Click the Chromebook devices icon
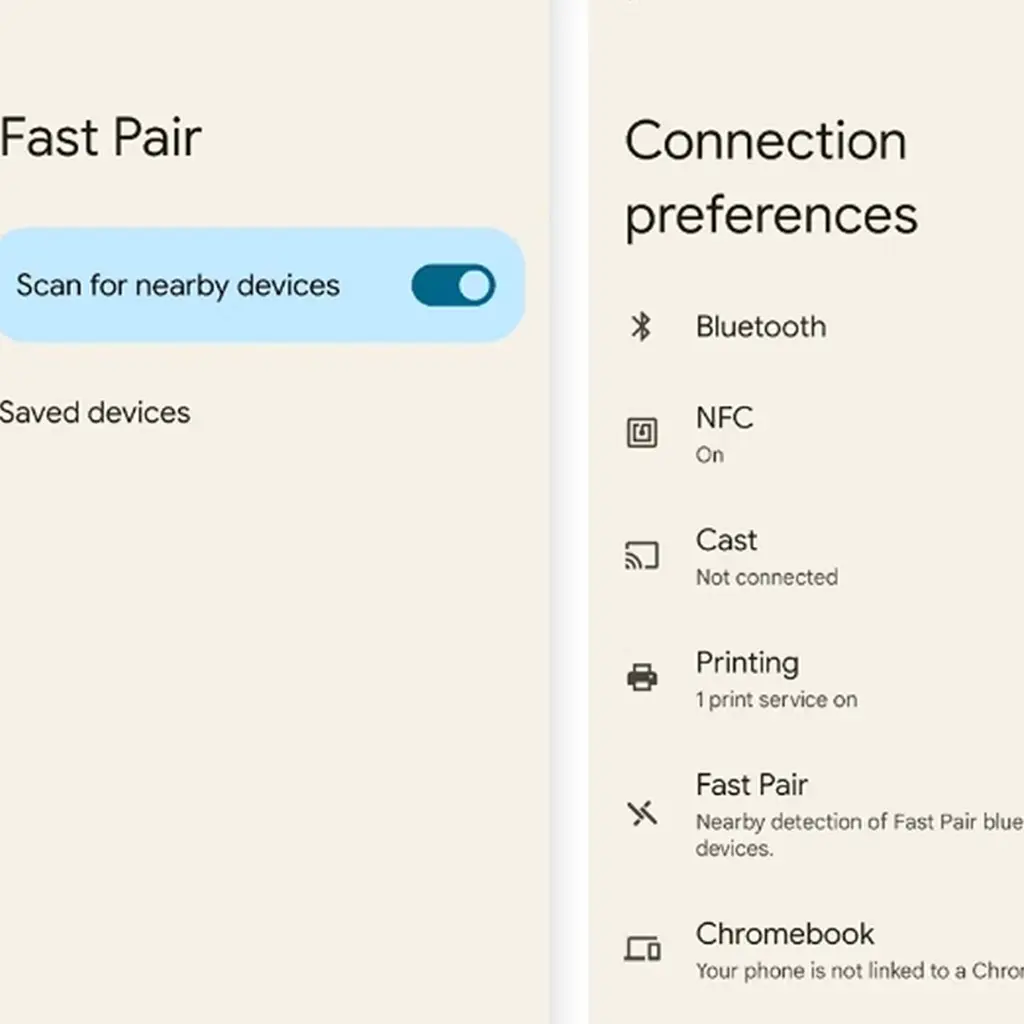This screenshot has height=1024, width=1024. coord(641,947)
